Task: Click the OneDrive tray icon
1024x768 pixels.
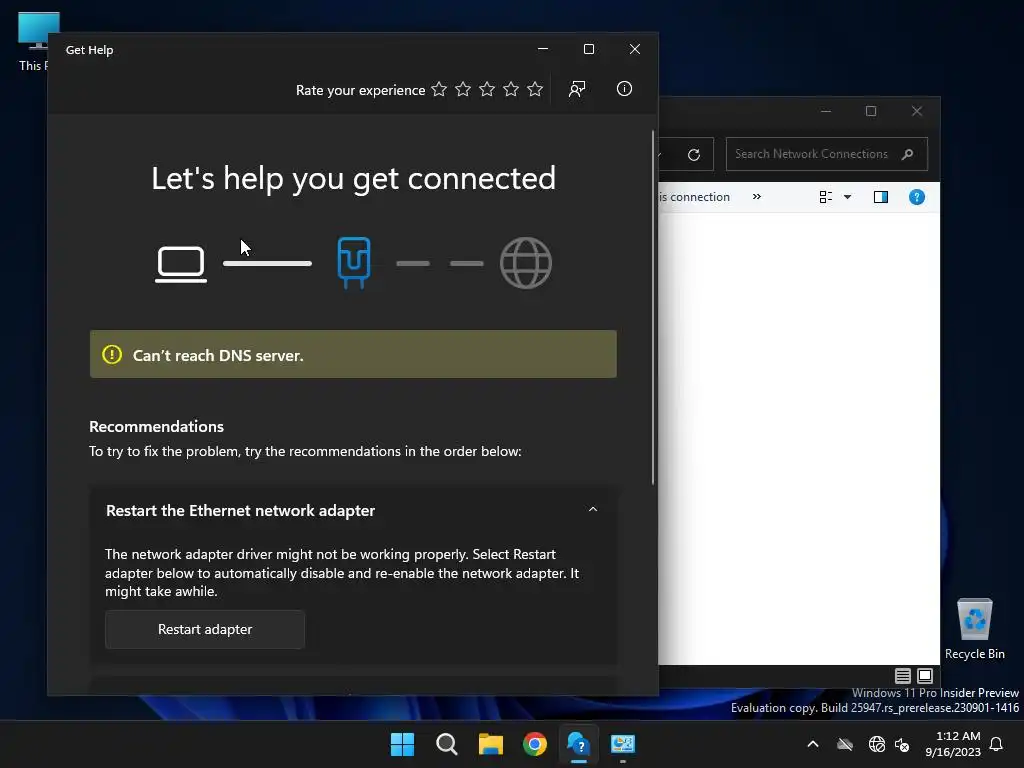Action: click(x=845, y=744)
